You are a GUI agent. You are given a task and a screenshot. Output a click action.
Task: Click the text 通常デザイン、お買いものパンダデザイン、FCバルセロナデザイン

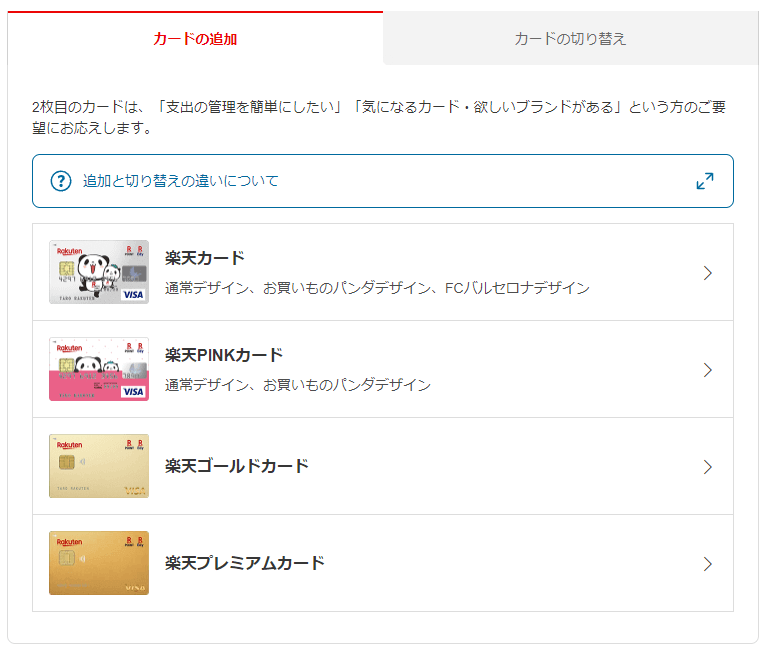point(377,288)
